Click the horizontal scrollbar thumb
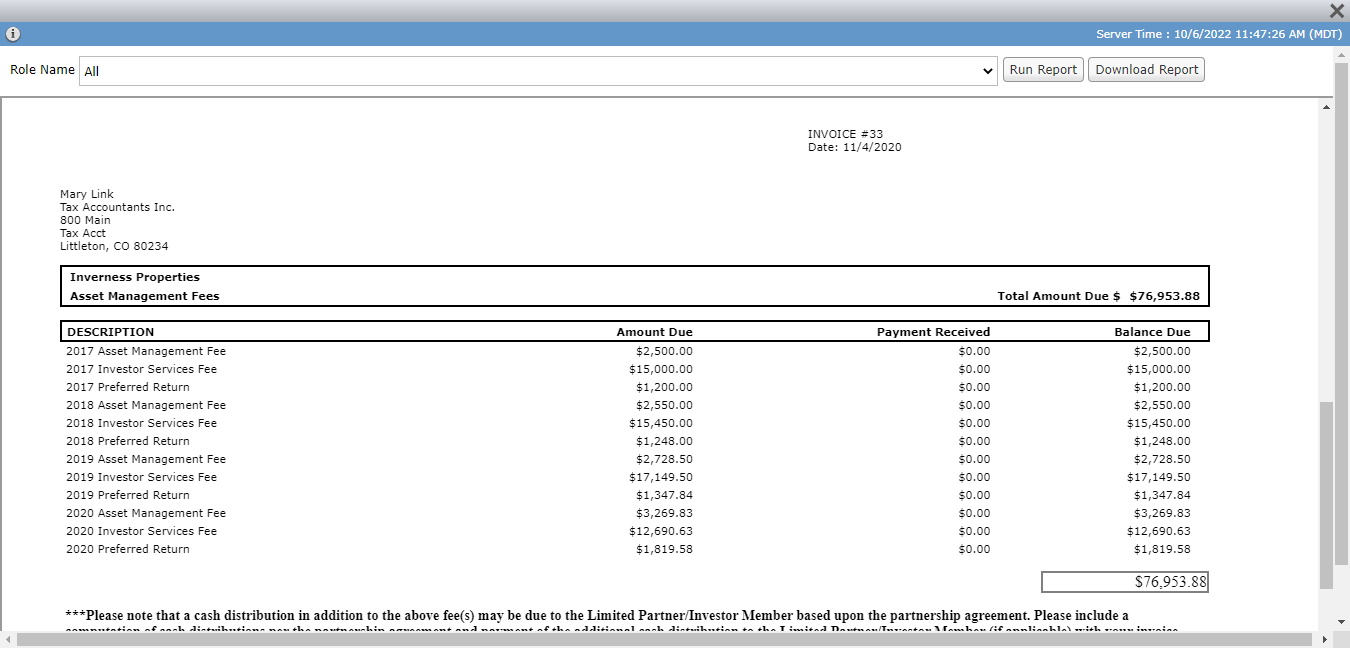The height and width of the screenshot is (648, 1350). click(664, 639)
